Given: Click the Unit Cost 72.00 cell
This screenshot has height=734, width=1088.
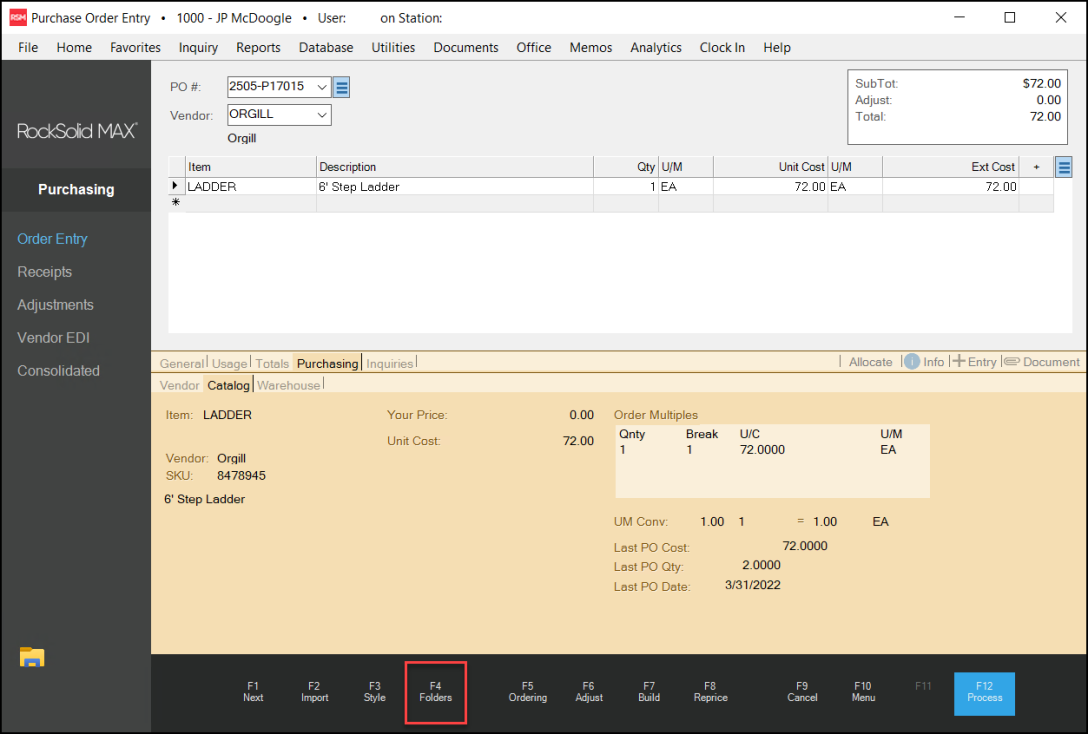Looking at the screenshot, I should (770, 186).
